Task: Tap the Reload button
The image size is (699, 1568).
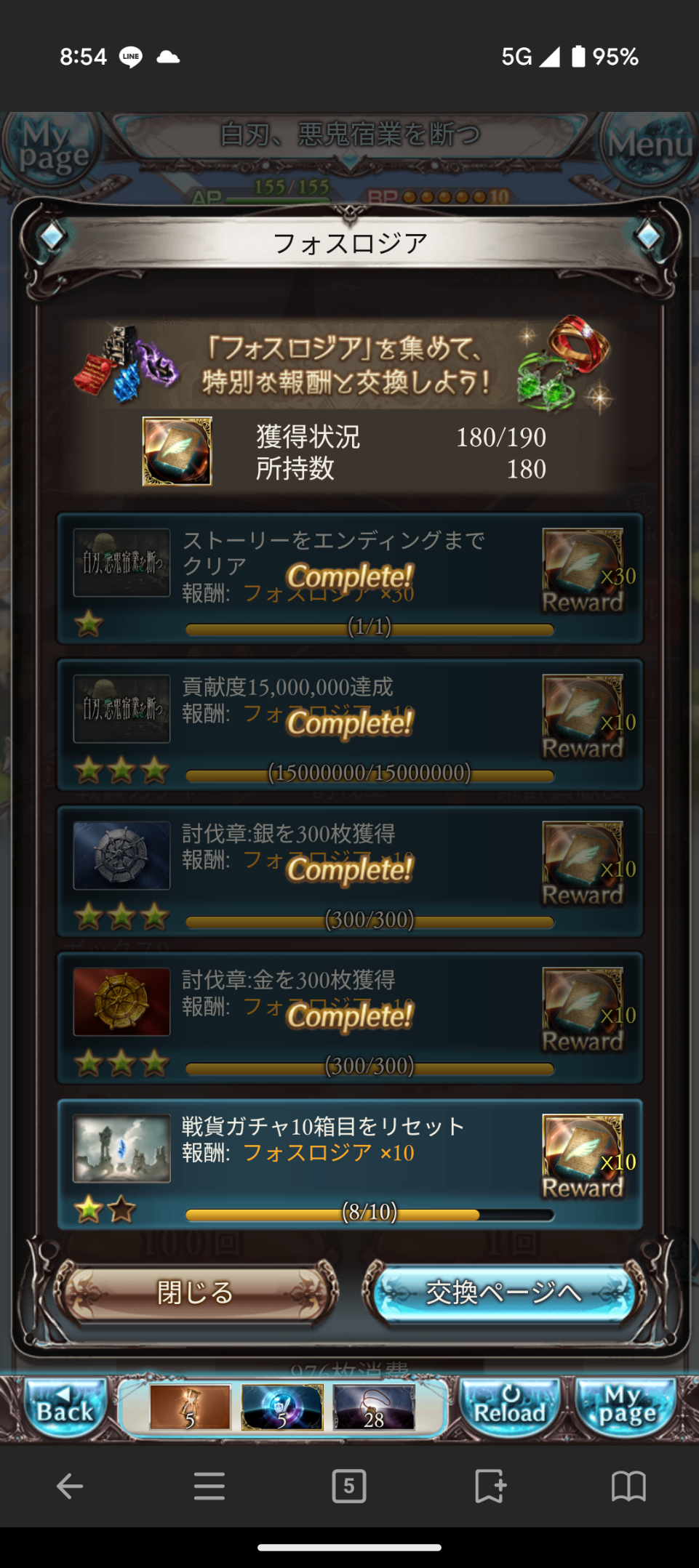Action: (509, 1408)
